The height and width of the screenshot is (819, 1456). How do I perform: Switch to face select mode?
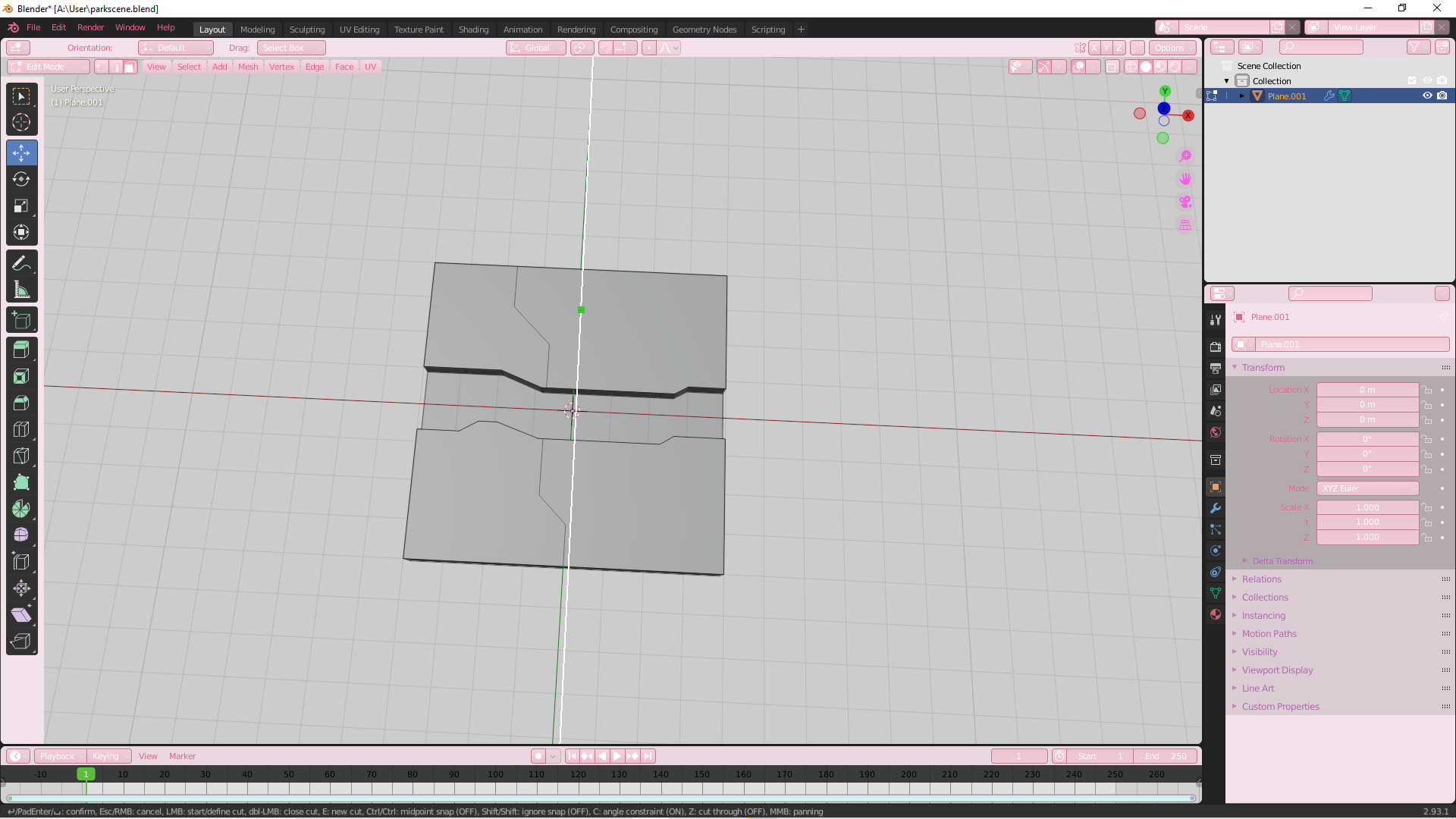pyautogui.click(x=130, y=67)
